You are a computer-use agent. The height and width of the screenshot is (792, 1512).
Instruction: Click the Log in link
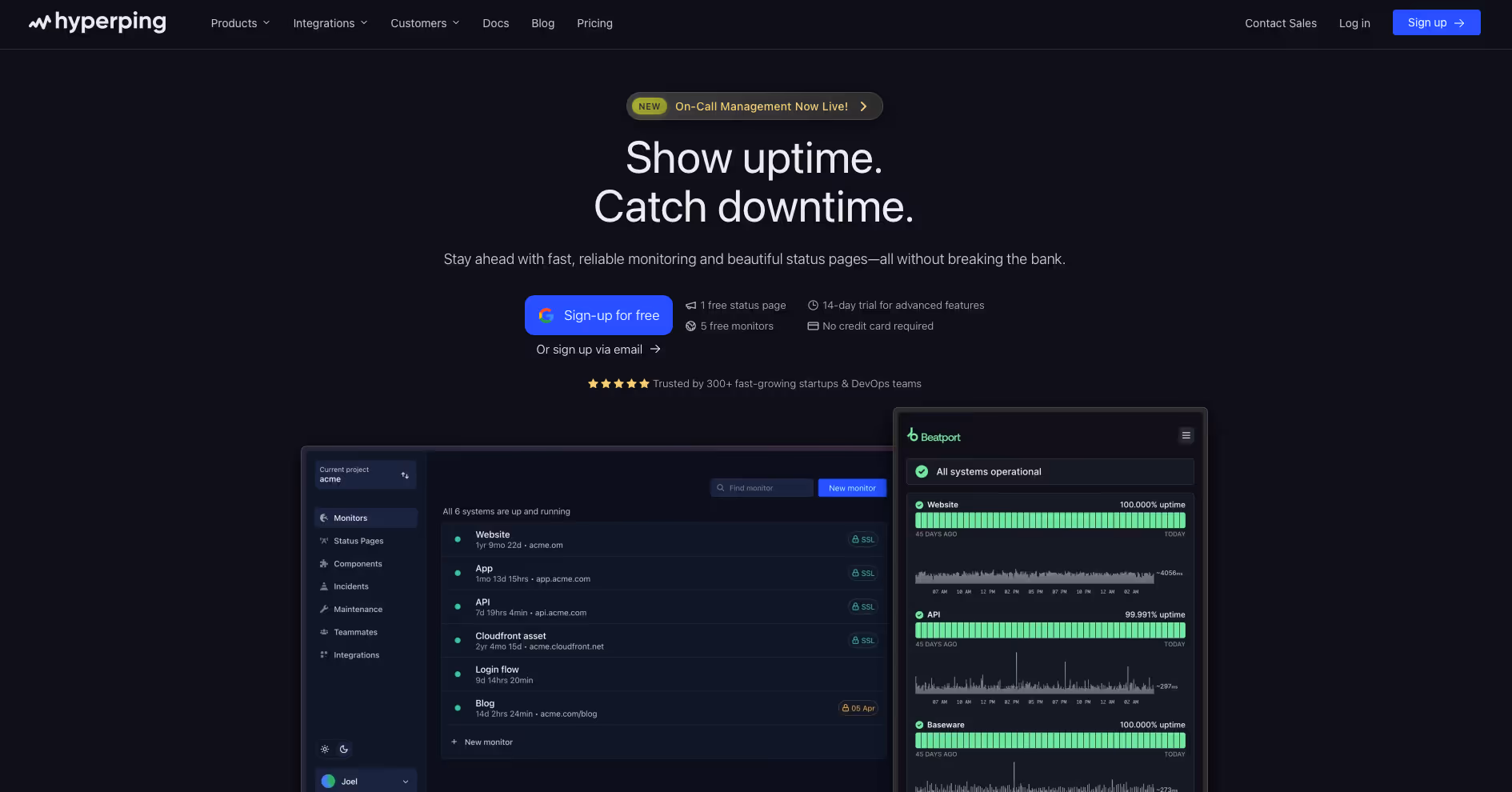pos(1354,23)
